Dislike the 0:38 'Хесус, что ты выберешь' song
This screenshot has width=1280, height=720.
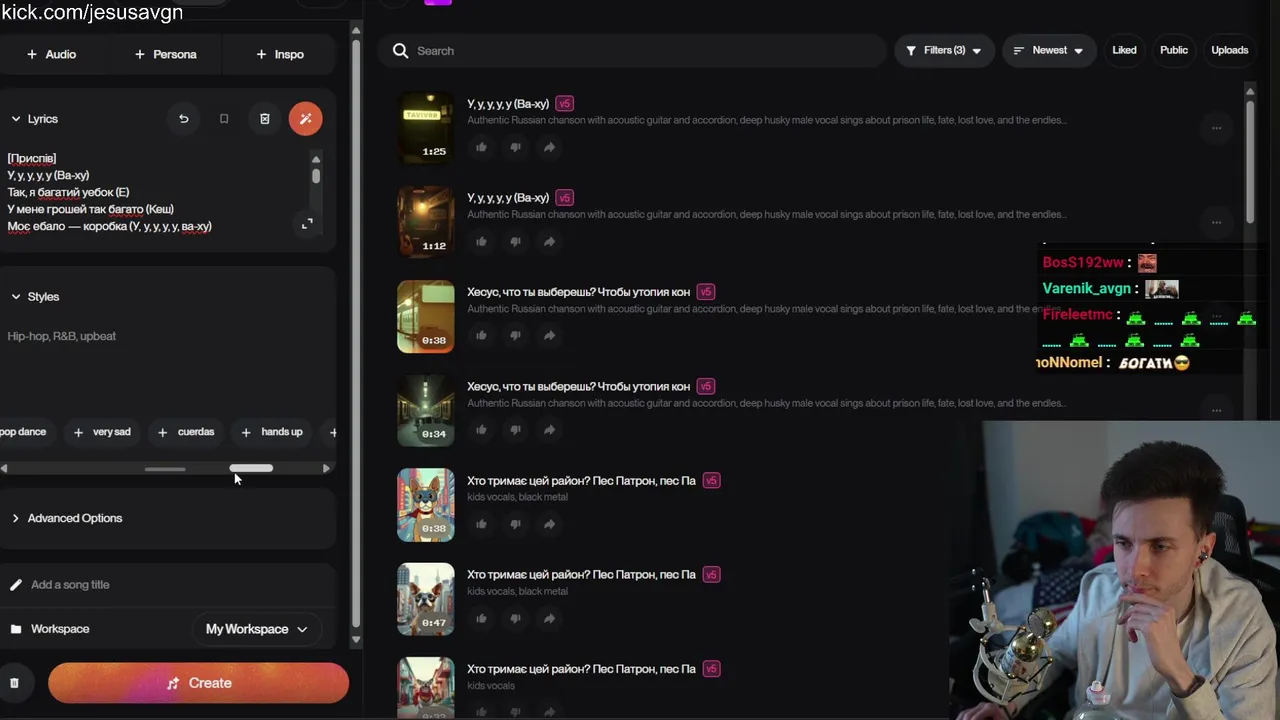point(515,335)
